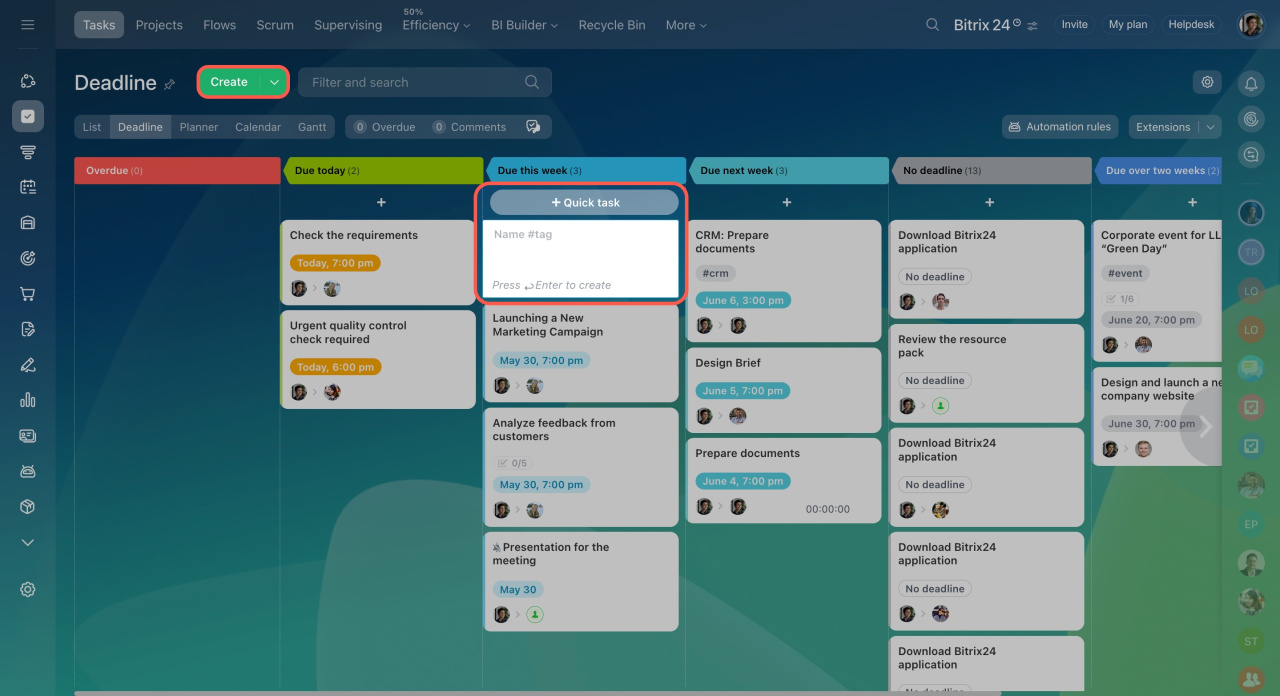The image size is (1280, 696).
Task: Click the Invite button
Action: (1074, 25)
